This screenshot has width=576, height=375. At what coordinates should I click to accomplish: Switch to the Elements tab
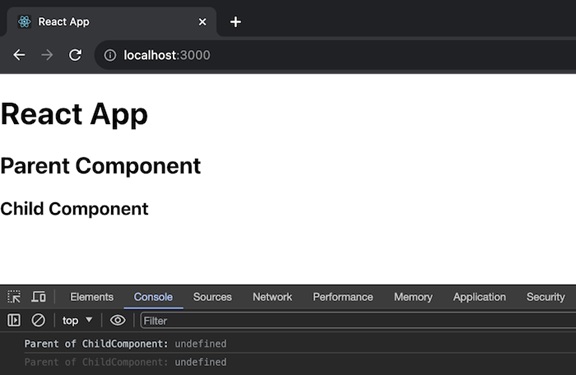coord(92,297)
